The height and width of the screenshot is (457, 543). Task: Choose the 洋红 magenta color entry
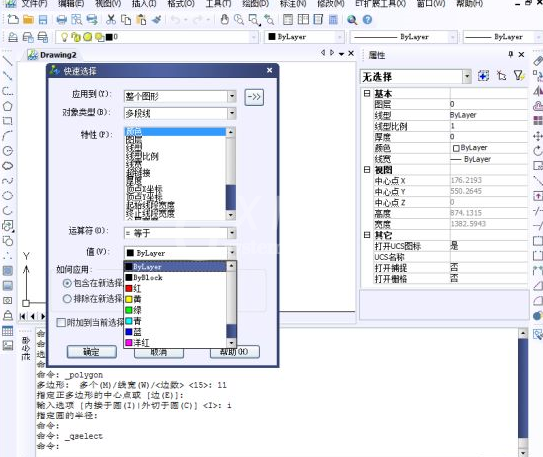click(x=175, y=343)
